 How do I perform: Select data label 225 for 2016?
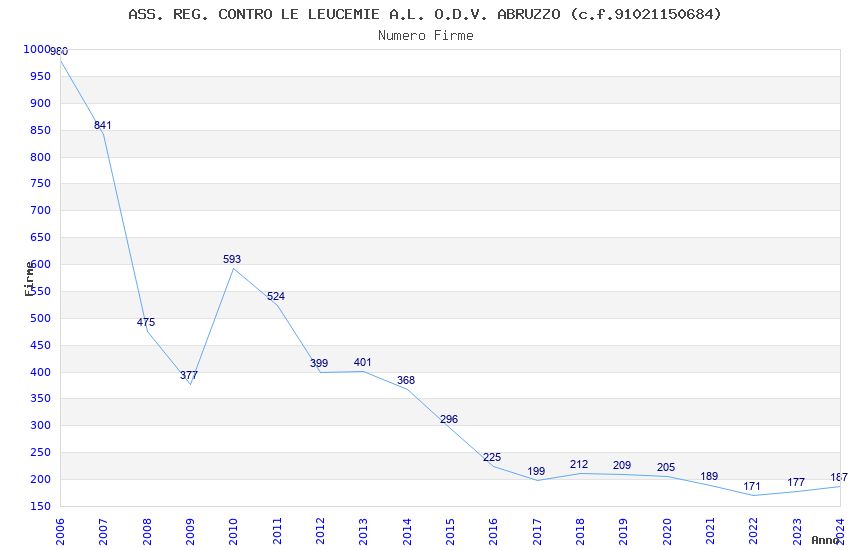(x=492, y=457)
